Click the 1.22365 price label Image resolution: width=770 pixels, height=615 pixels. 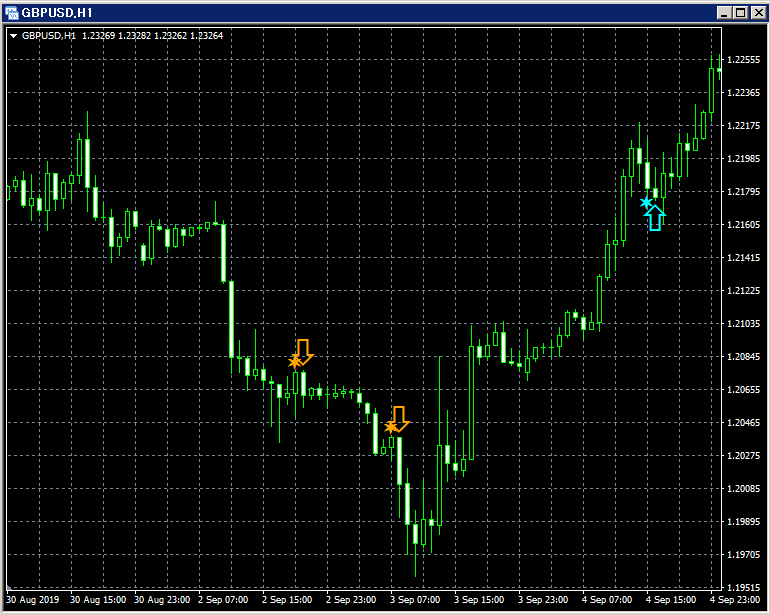pyautogui.click(x=743, y=93)
